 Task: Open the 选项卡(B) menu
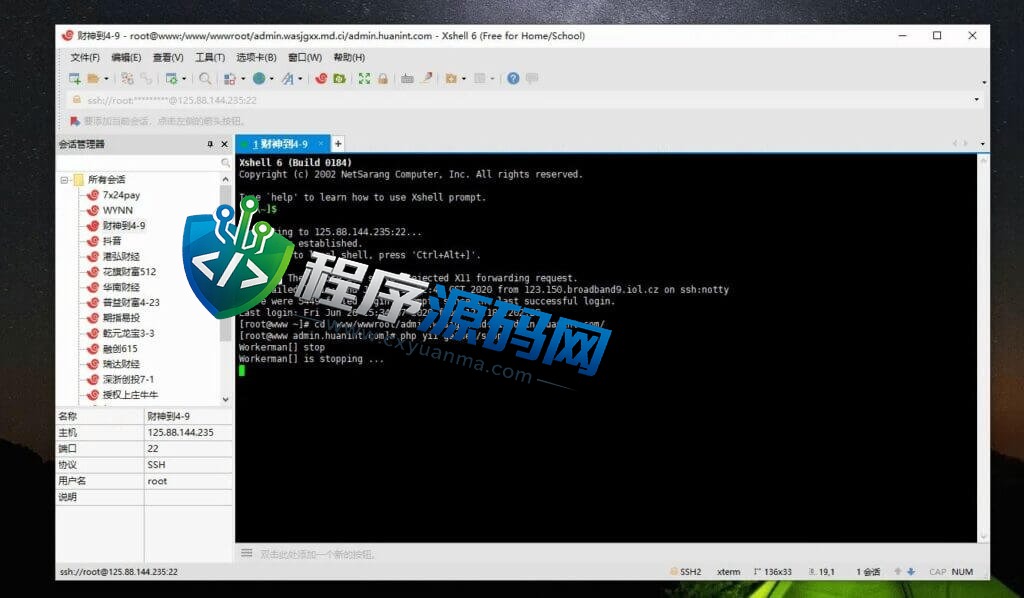(256, 57)
